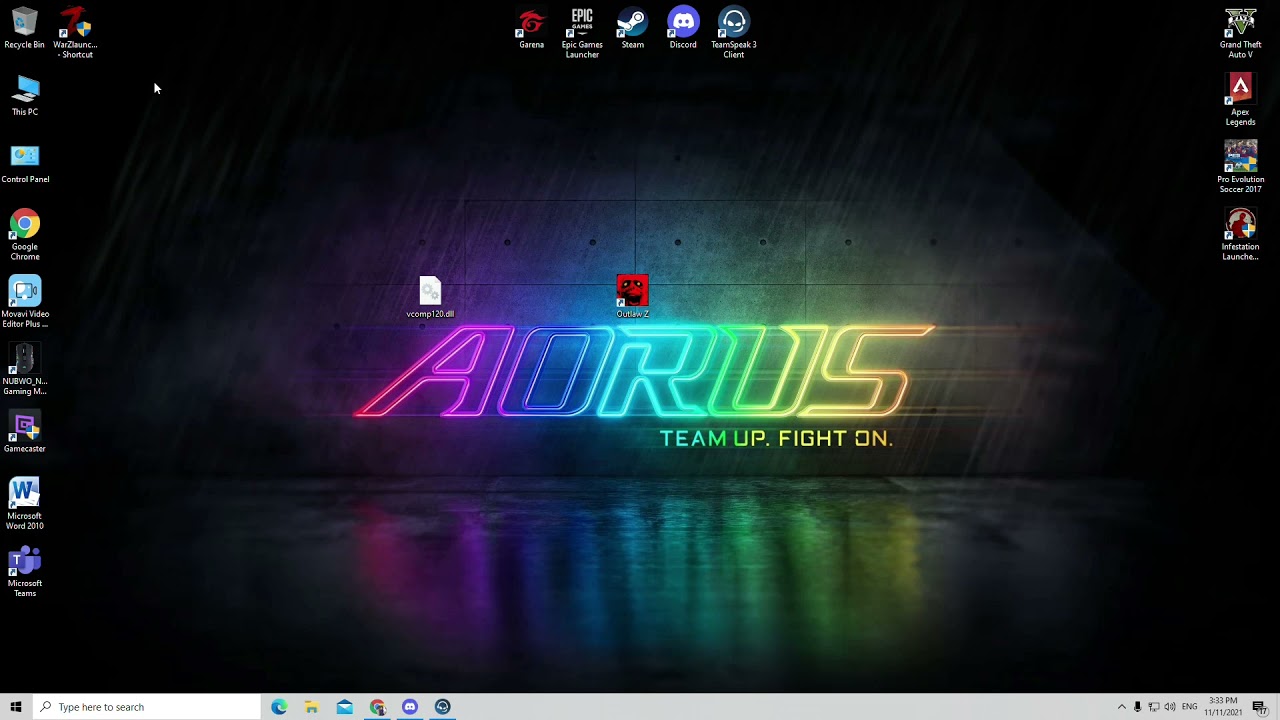
Task: Select Microsoft Word 2010 desktop icon
Action: point(25,504)
